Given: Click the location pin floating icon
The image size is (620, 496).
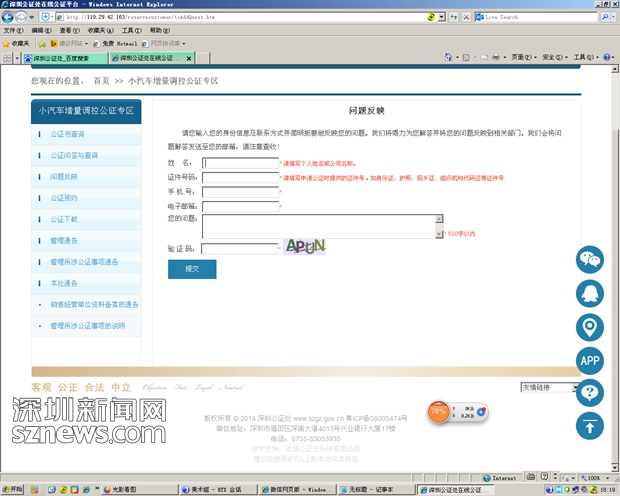Looking at the screenshot, I should (x=590, y=327).
